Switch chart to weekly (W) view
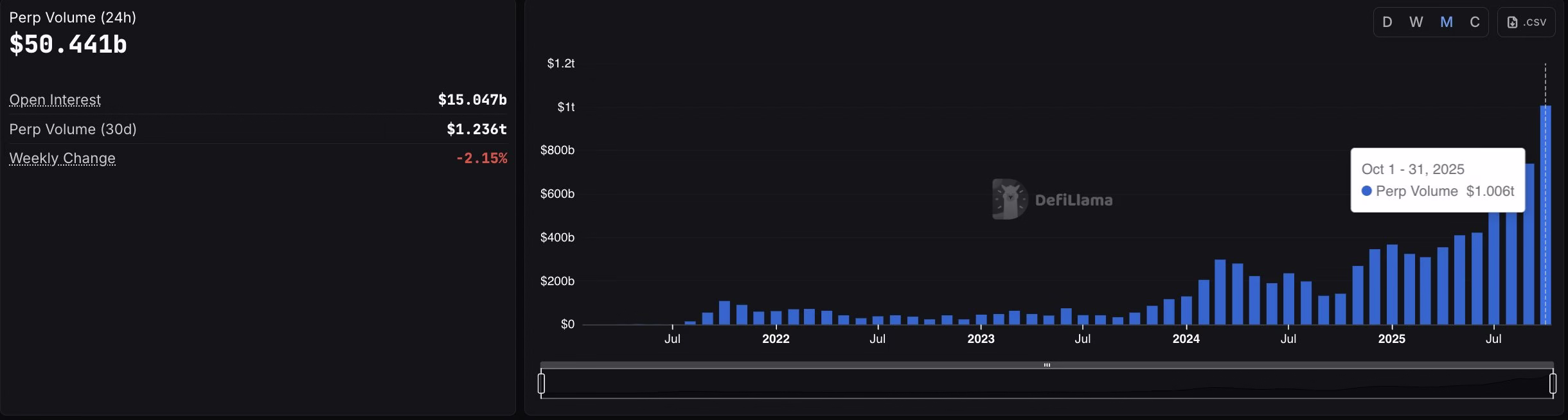1568x420 pixels. 1416,22
